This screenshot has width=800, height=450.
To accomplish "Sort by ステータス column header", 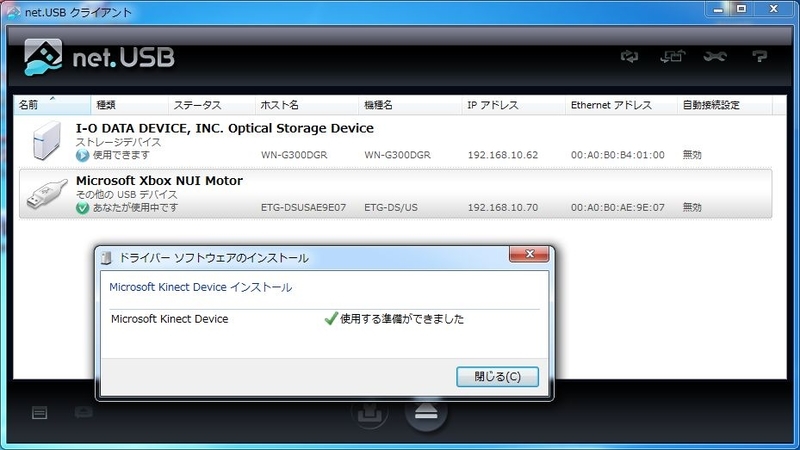I will [212, 105].
